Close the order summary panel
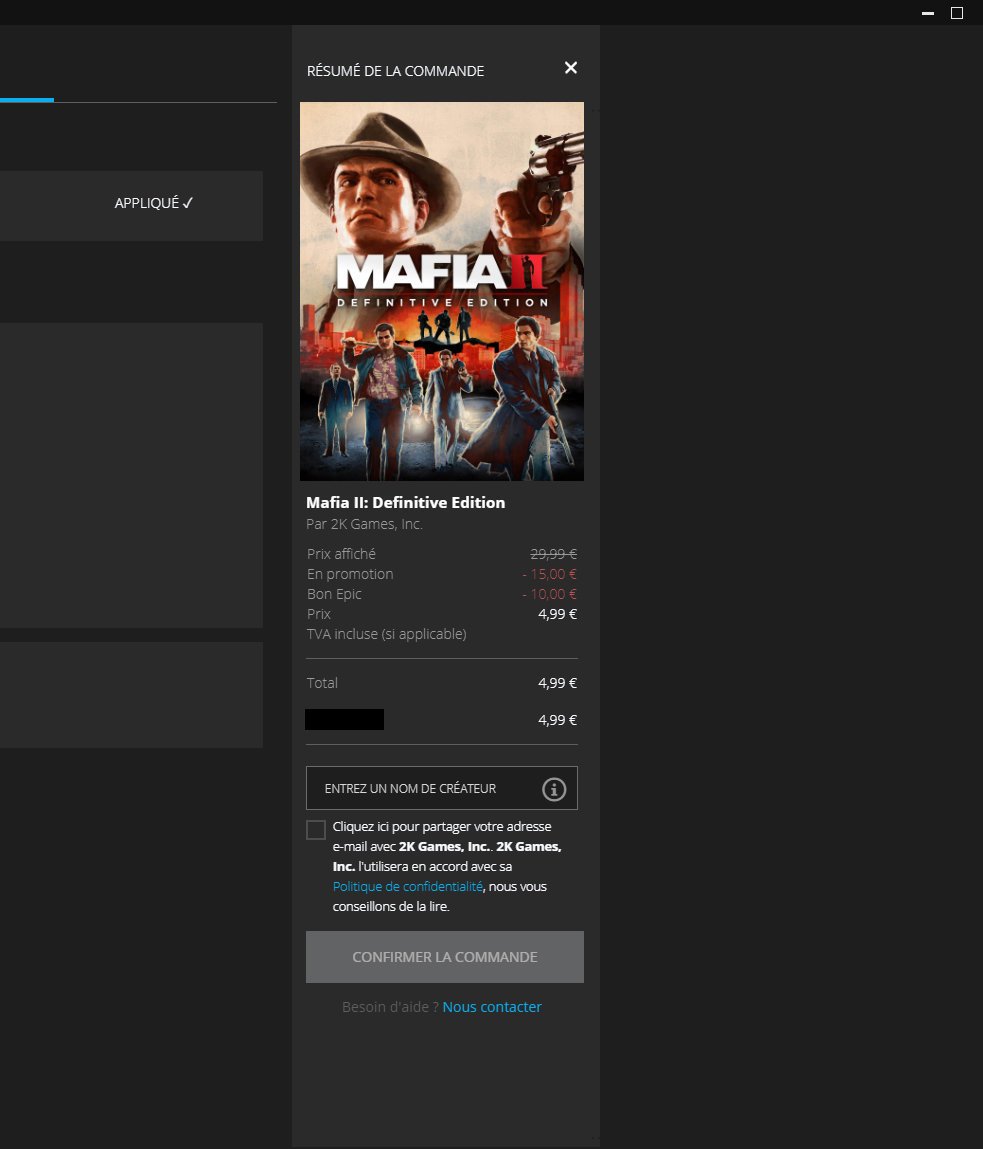The width and height of the screenshot is (983, 1149). 571,68
